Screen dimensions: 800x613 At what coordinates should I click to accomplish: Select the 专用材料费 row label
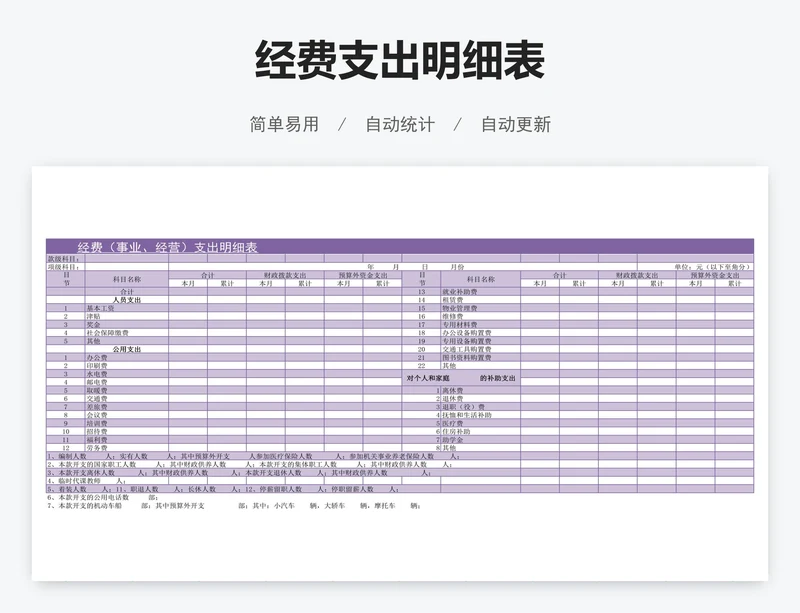coord(460,325)
